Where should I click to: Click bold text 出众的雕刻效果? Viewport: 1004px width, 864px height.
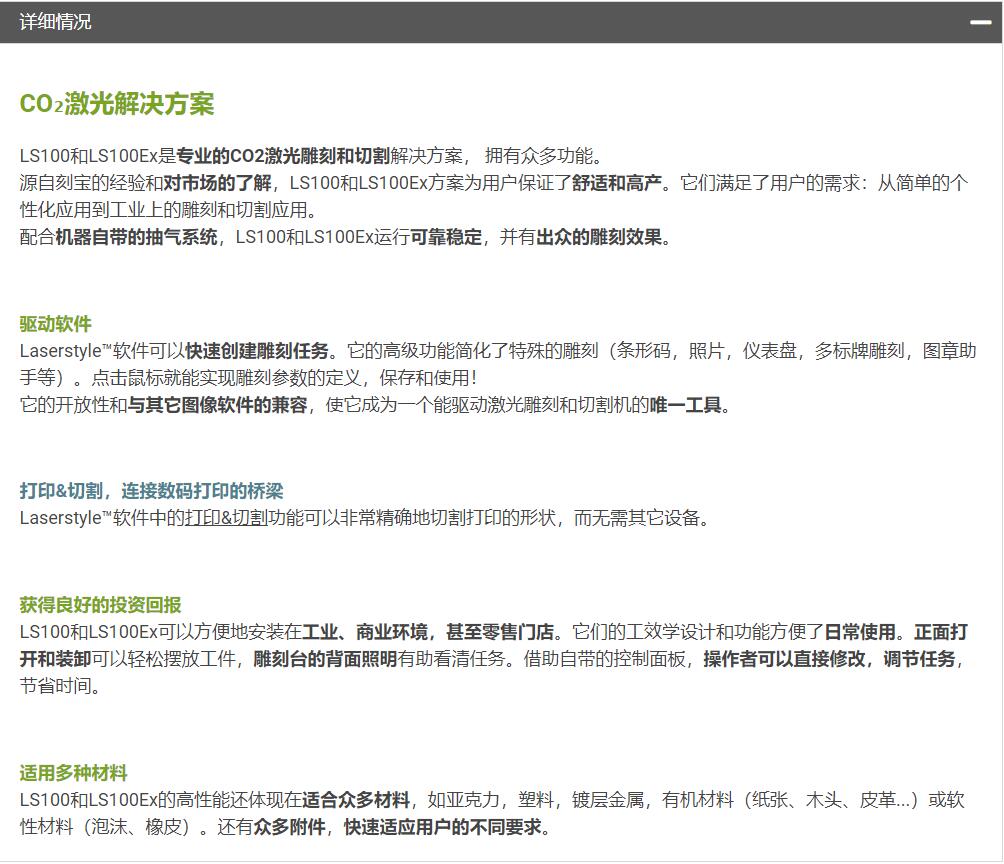[599, 237]
